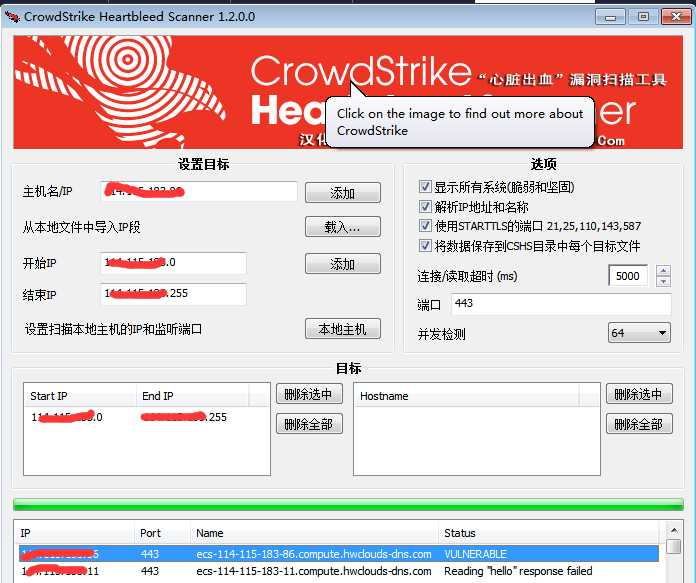696x583 pixels.
Task: Click the green scan progress bar
Action: (x=348, y=504)
